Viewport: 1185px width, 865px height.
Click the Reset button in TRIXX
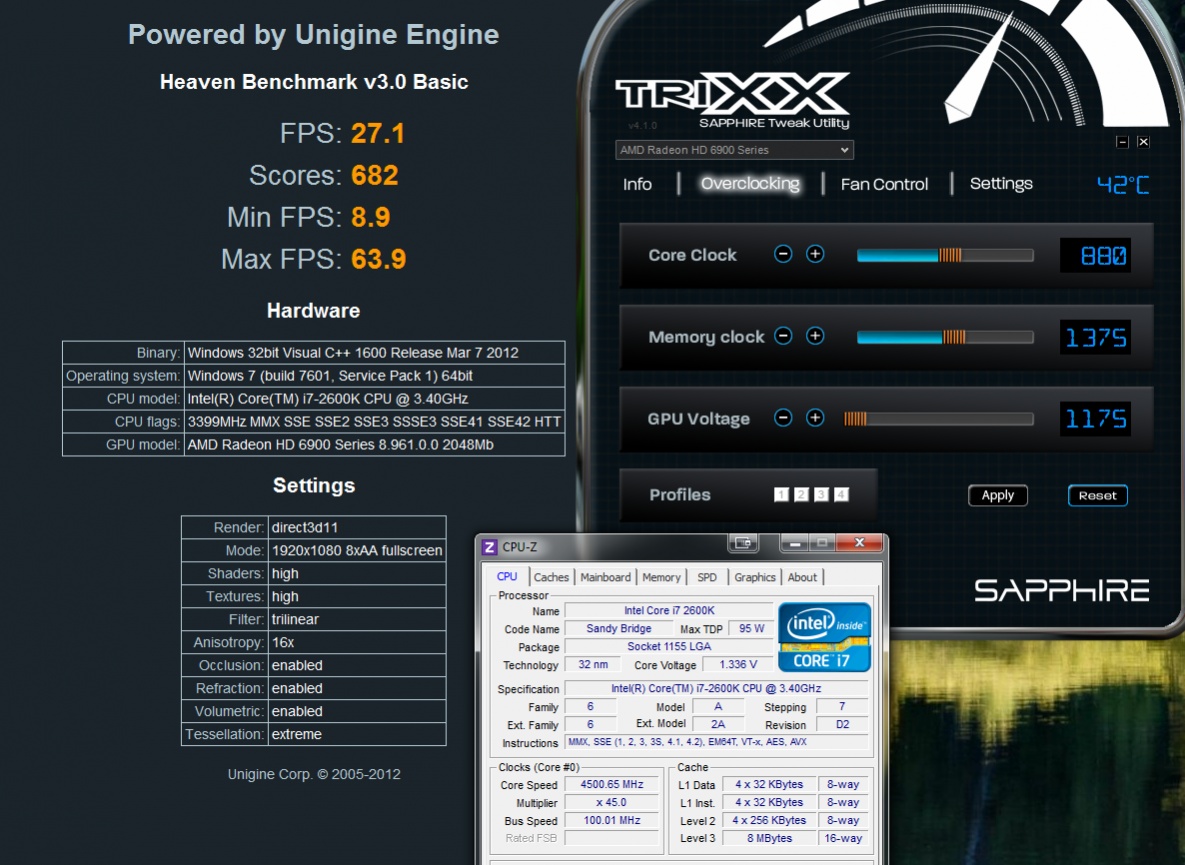coord(1097,496)
